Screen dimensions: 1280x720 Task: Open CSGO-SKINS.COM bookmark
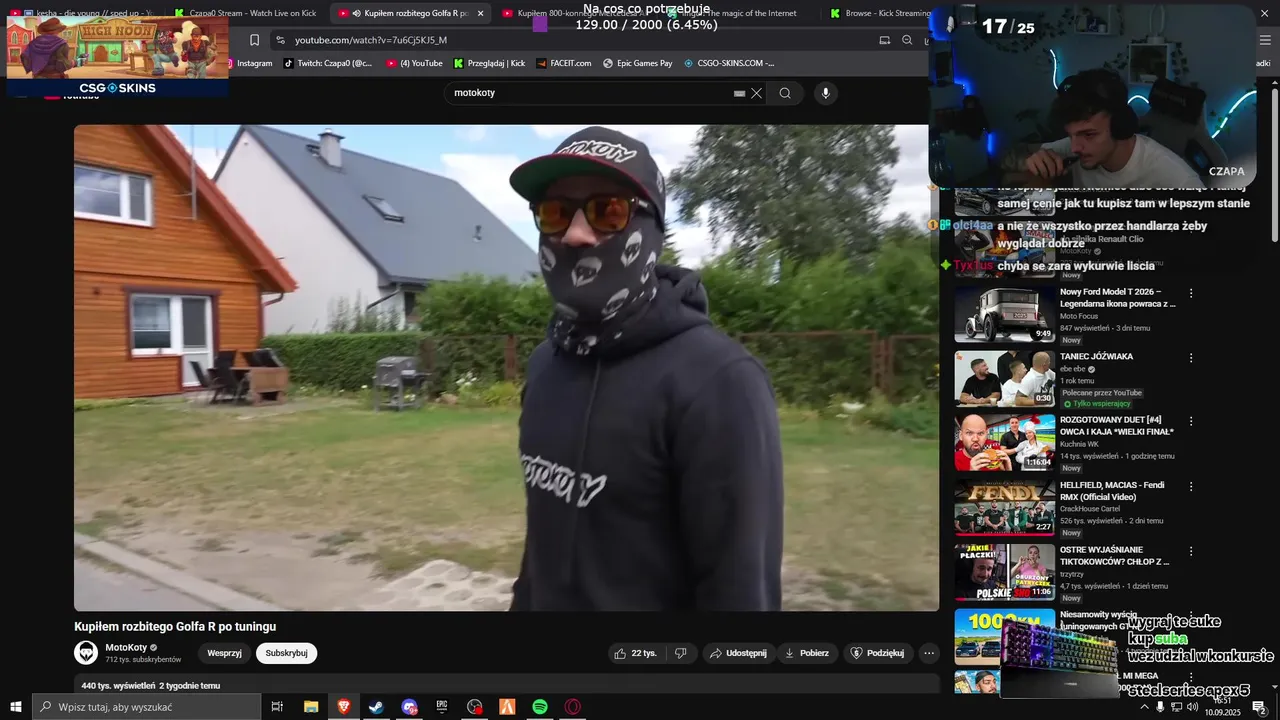[729, 63]
